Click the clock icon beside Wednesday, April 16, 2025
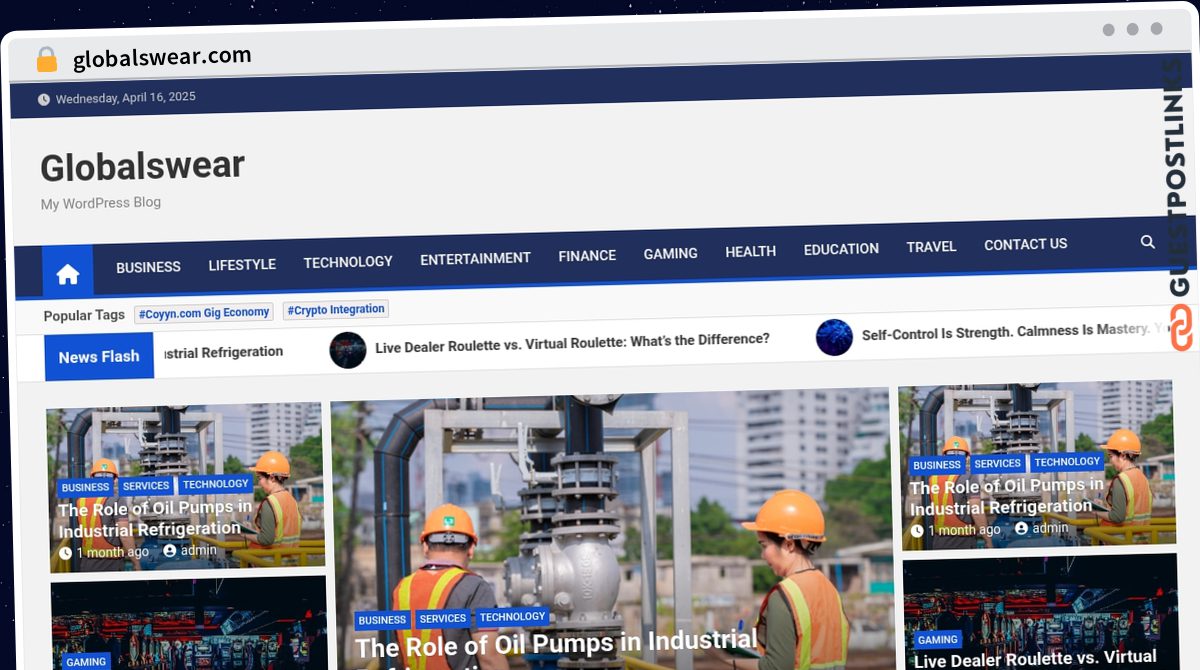The width and height of the screenshot is (1200, 670). tap(44, 100)
